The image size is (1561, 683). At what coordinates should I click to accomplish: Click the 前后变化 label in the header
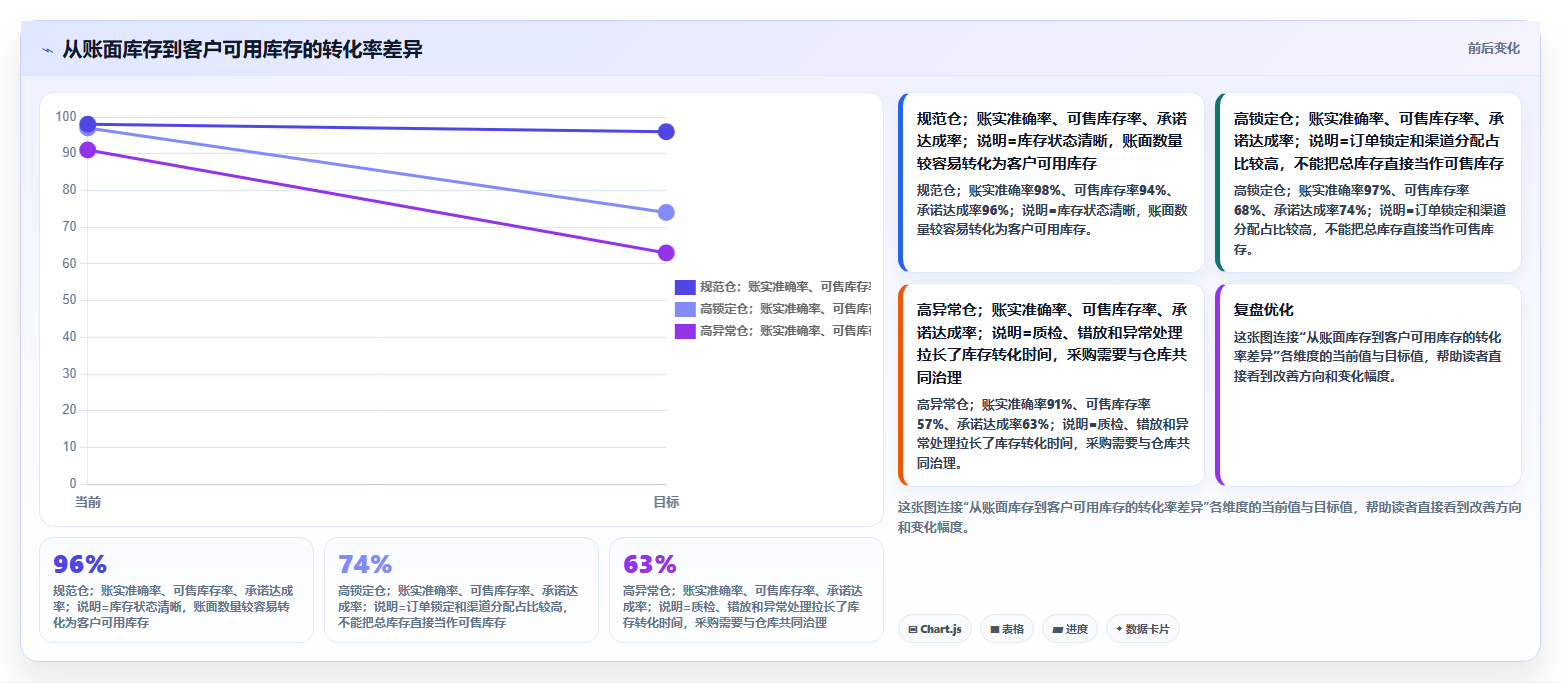pos(1494,49)
